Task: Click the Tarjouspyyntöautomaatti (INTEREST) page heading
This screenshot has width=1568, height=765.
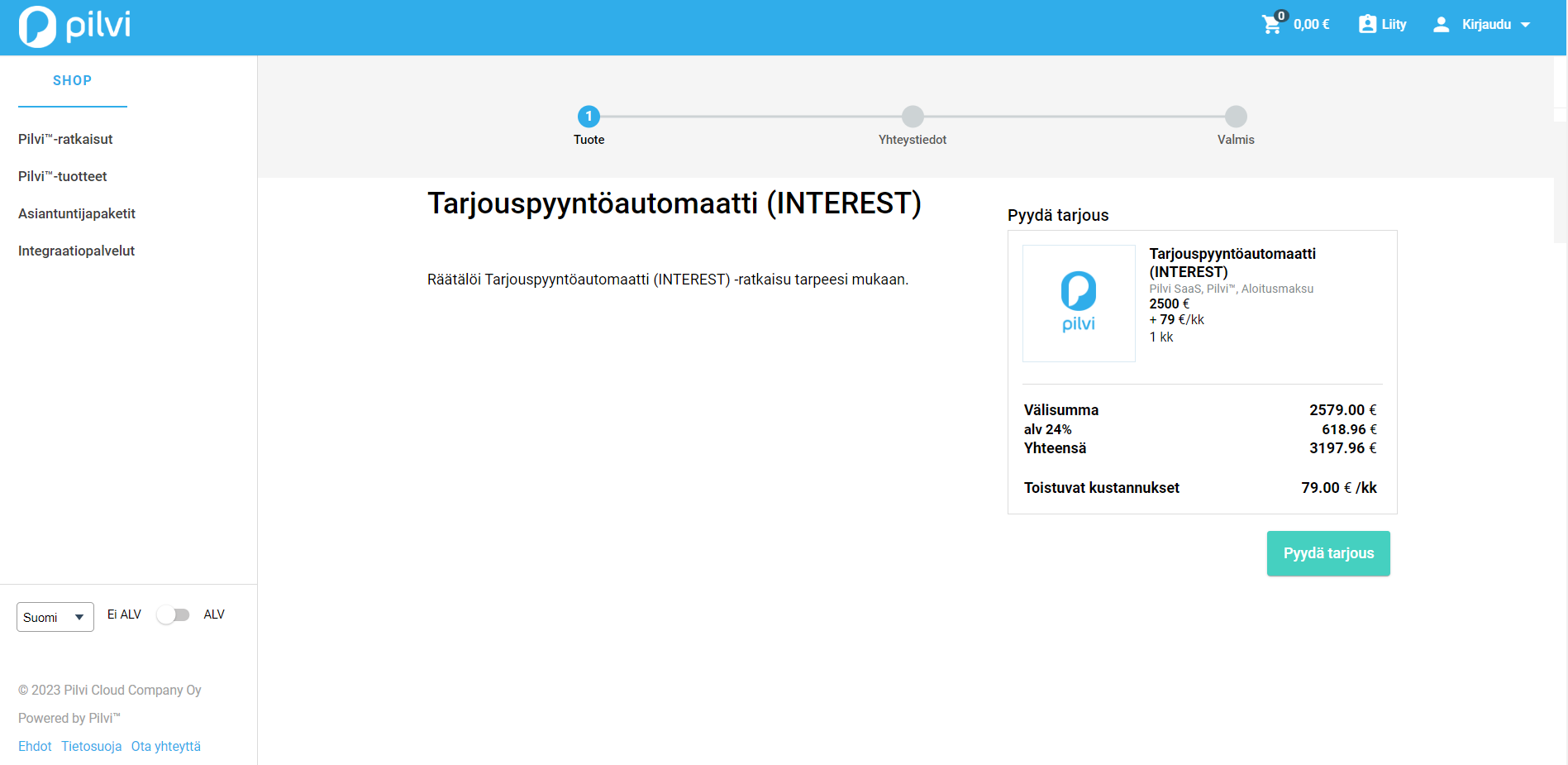Action: click(674, 203)
